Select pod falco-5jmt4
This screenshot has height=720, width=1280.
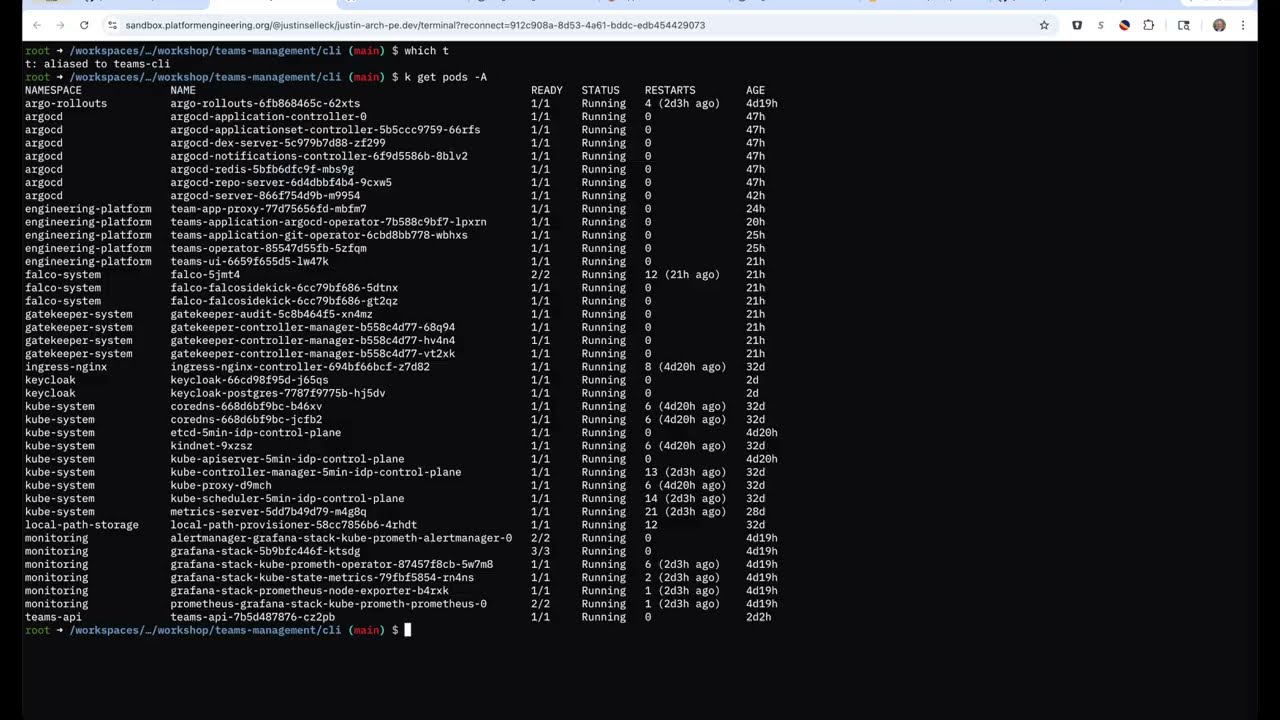click(x=205, y=275)
